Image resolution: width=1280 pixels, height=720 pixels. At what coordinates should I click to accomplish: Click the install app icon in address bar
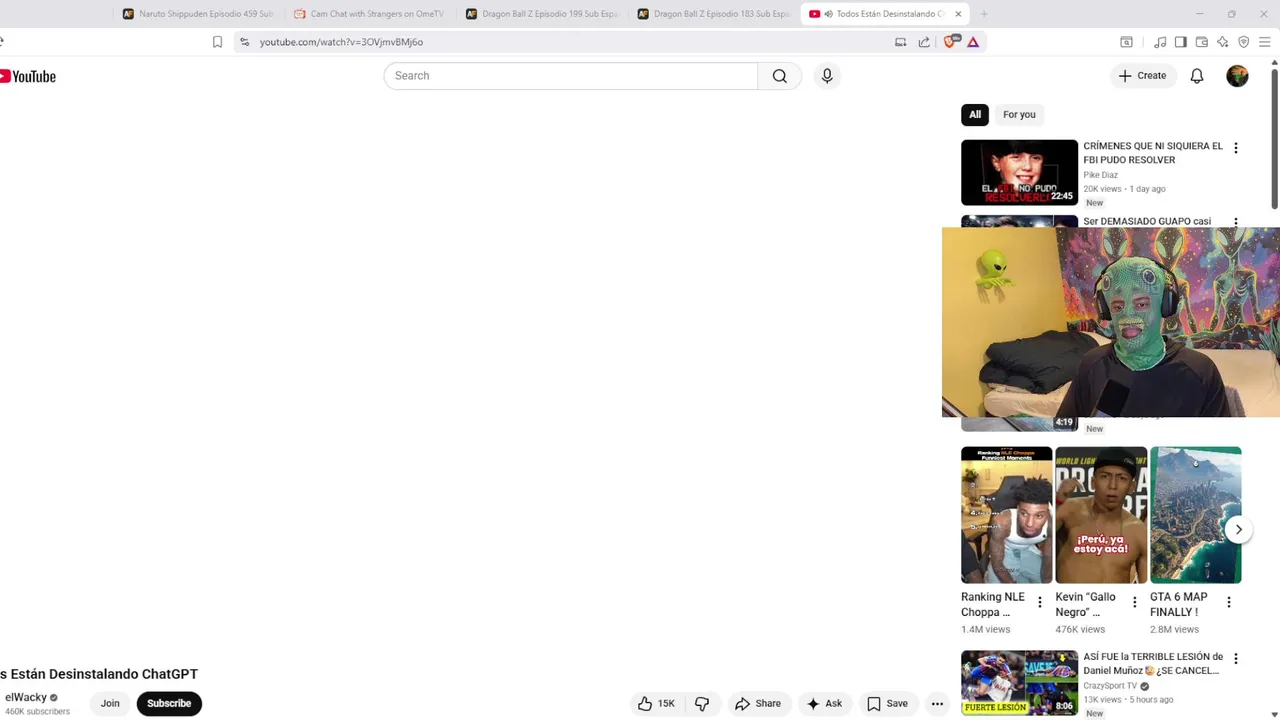click(x=900, y=42)
